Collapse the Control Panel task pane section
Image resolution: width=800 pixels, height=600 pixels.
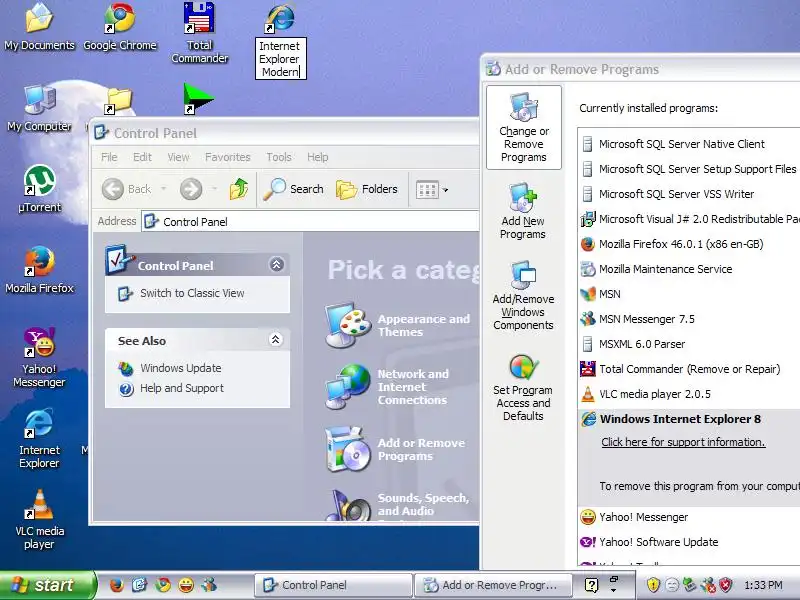[277, 264]
